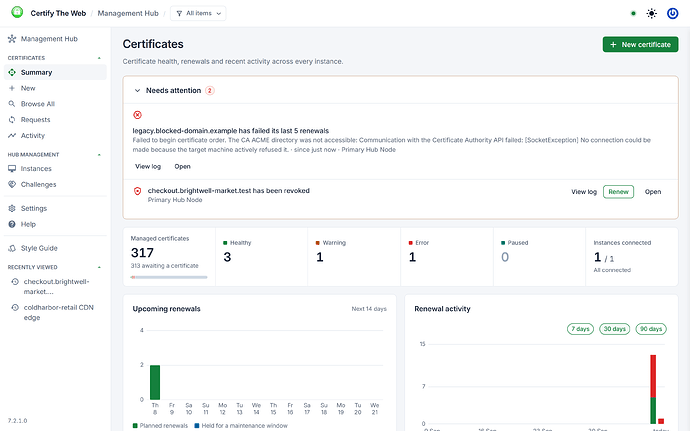Image resolution: width=690 pixels, height=431 pixels.
Task: Click the Warning stat card
Action: [x=354, y=257]
